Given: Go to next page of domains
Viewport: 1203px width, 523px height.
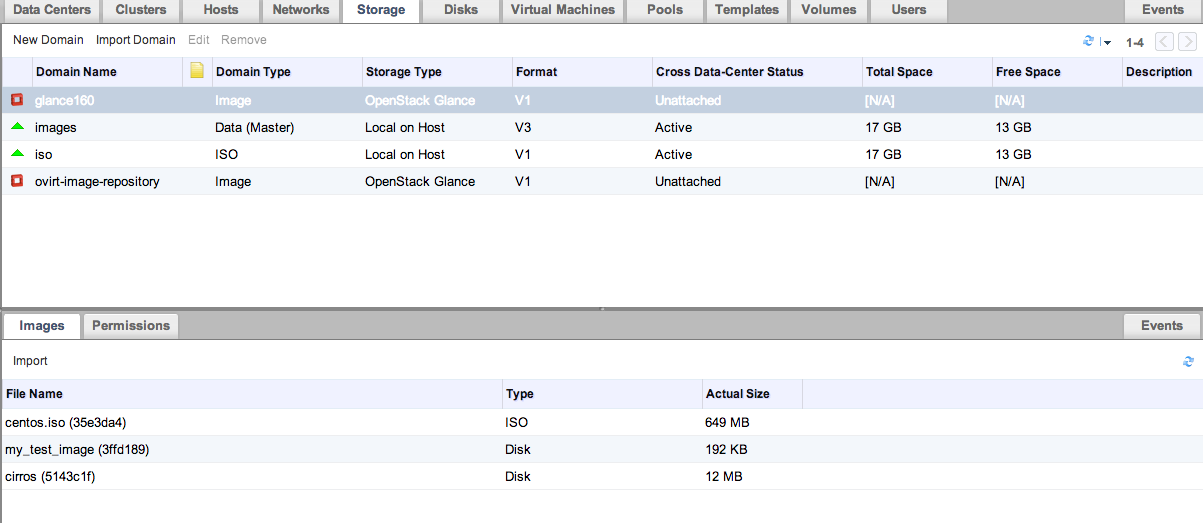Looking at the screenshot, I should (1187, 41).
